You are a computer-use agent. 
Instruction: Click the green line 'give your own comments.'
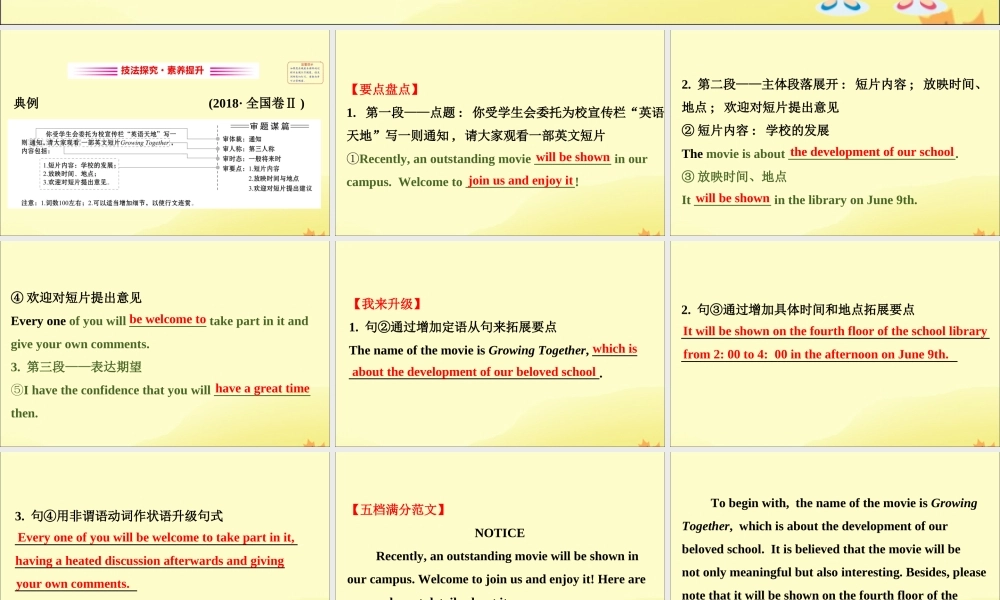click(80, 344)
